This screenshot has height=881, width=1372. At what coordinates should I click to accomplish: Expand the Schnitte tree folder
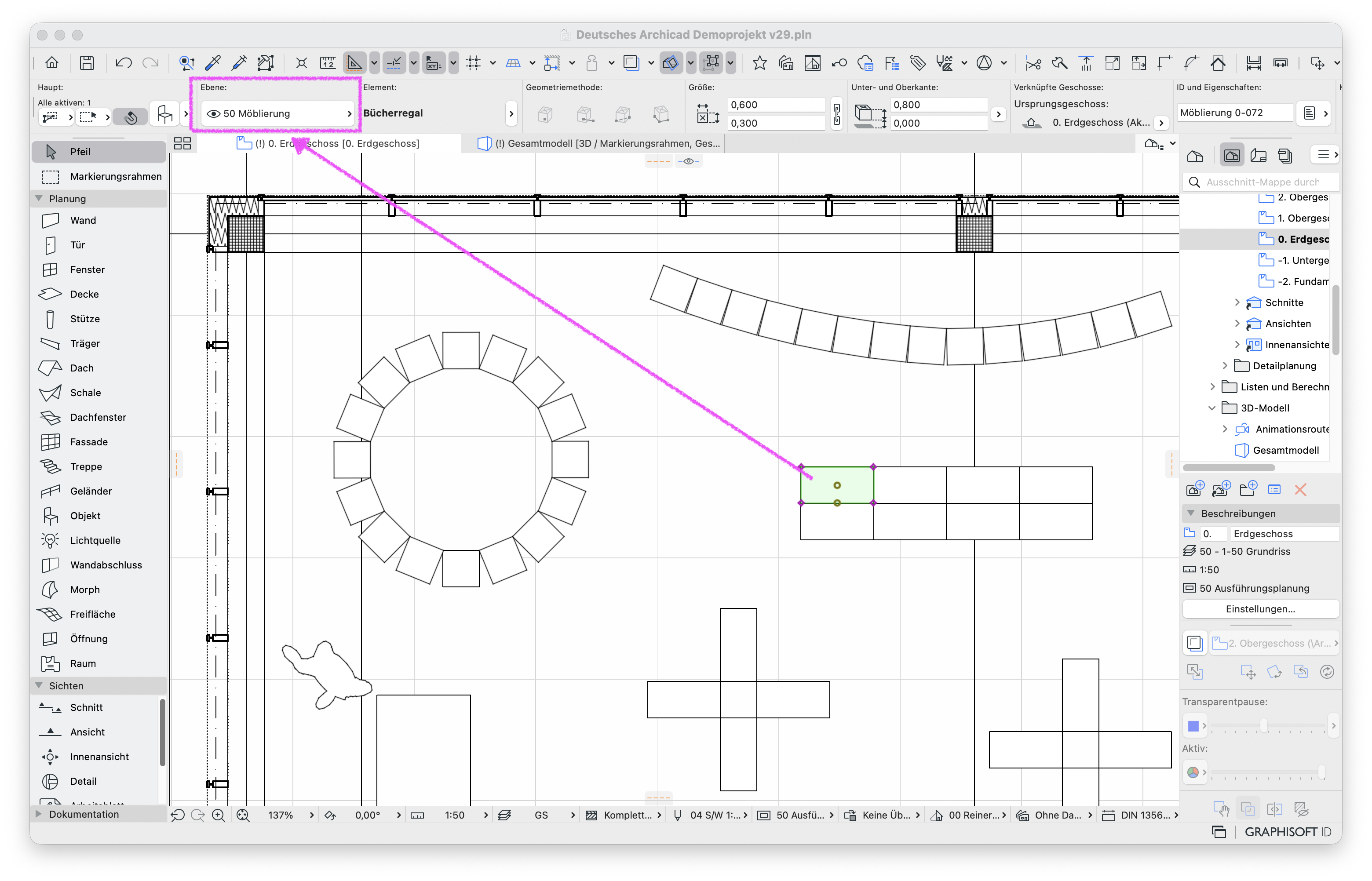(x=1237, y=302)
